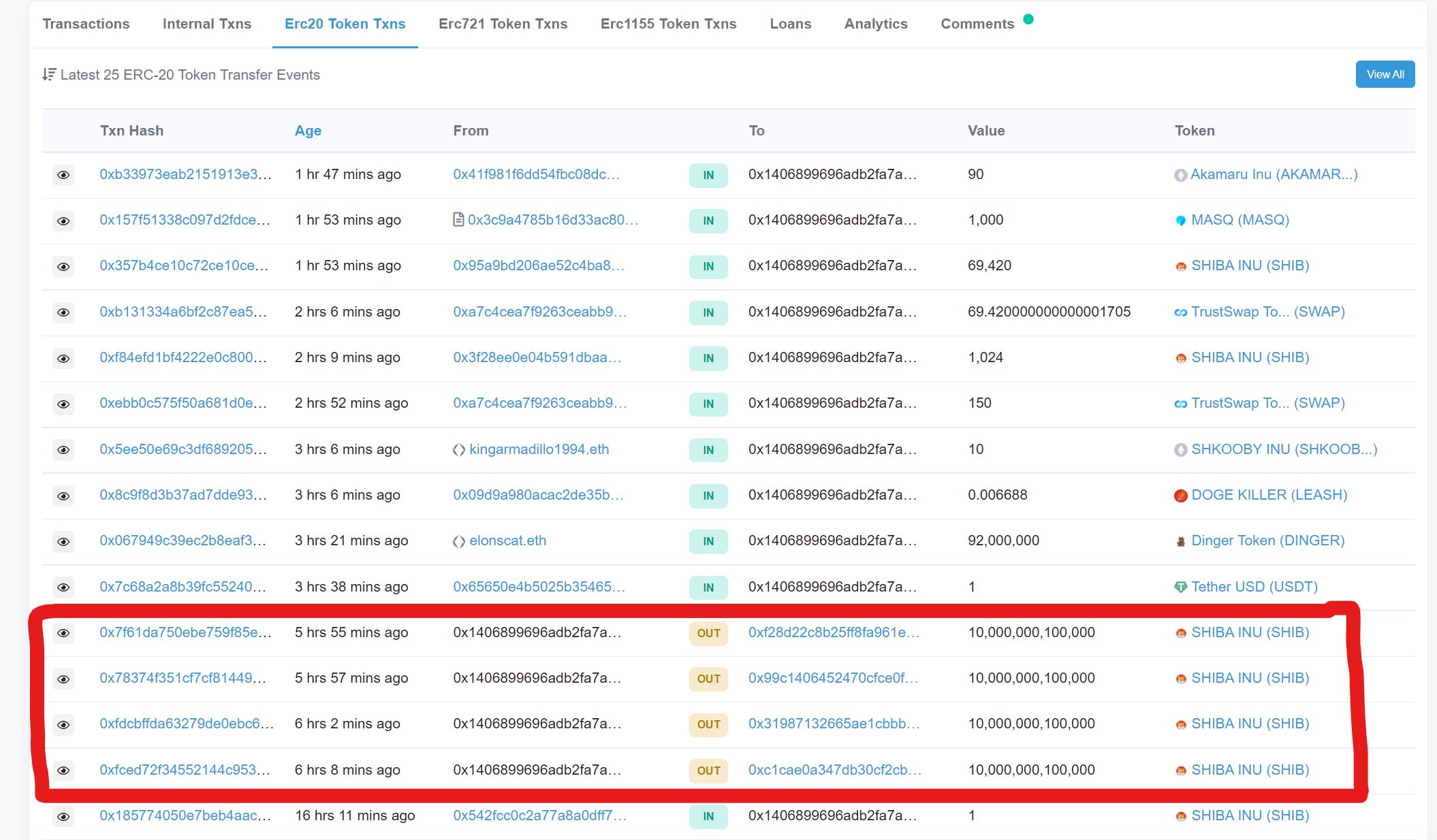Open the Analytics tab
Screen dimensions: 1437x840
[x=876, y=24]
